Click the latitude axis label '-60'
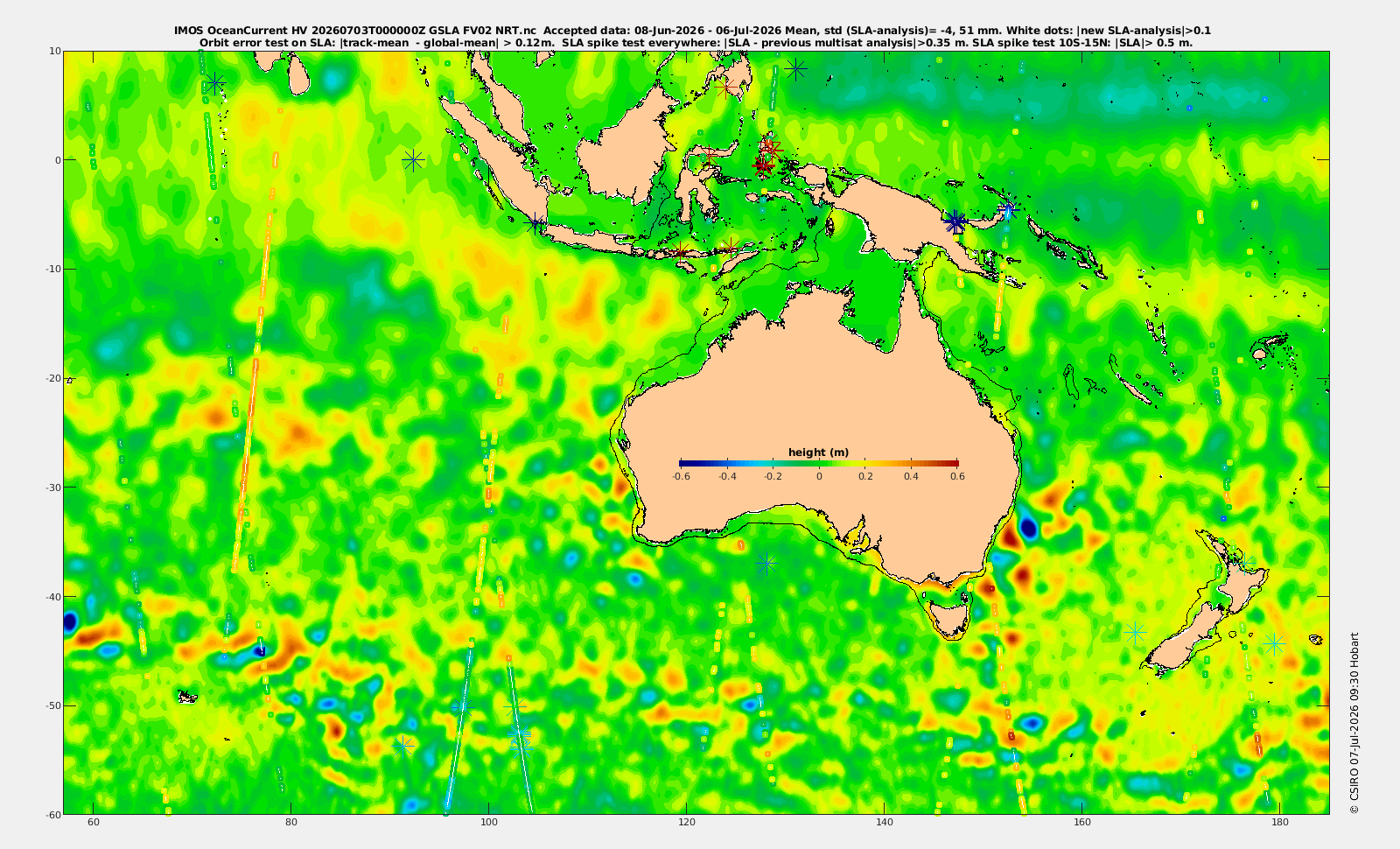Screen dimensions: 1400x849 [52, 815]
